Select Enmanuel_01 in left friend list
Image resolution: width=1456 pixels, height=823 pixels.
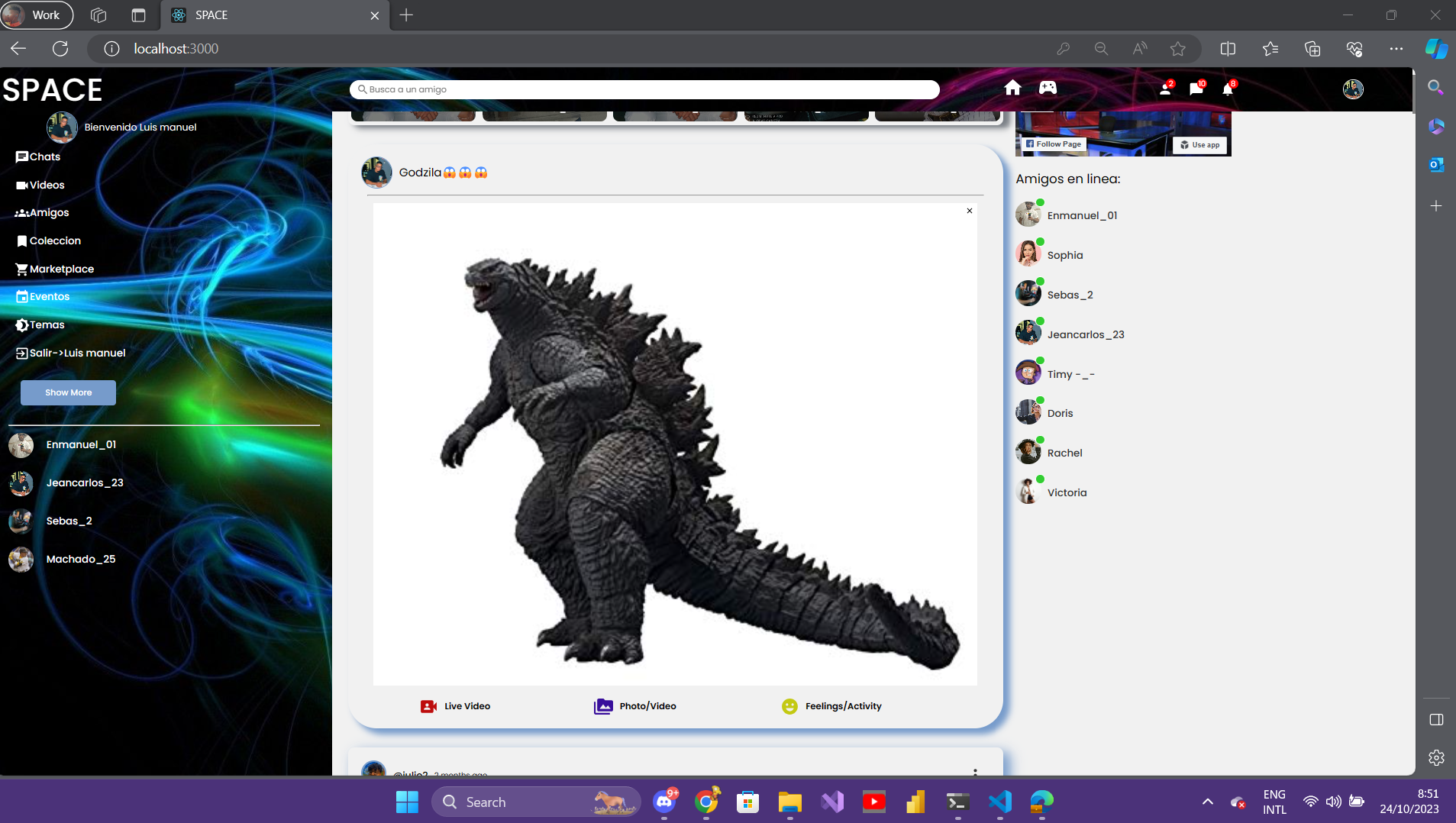63,444
